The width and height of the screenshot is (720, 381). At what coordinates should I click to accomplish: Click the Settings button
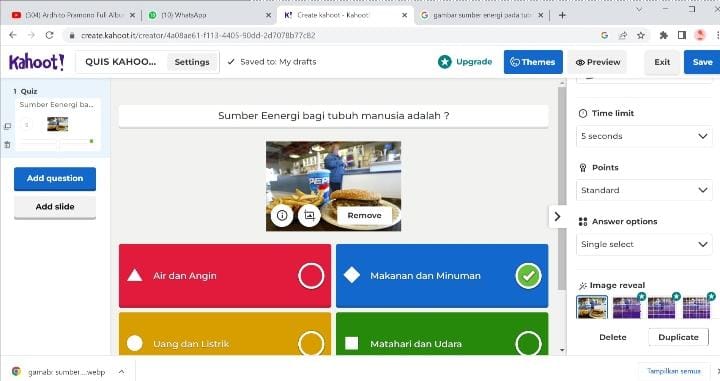[x=192, y=62]
